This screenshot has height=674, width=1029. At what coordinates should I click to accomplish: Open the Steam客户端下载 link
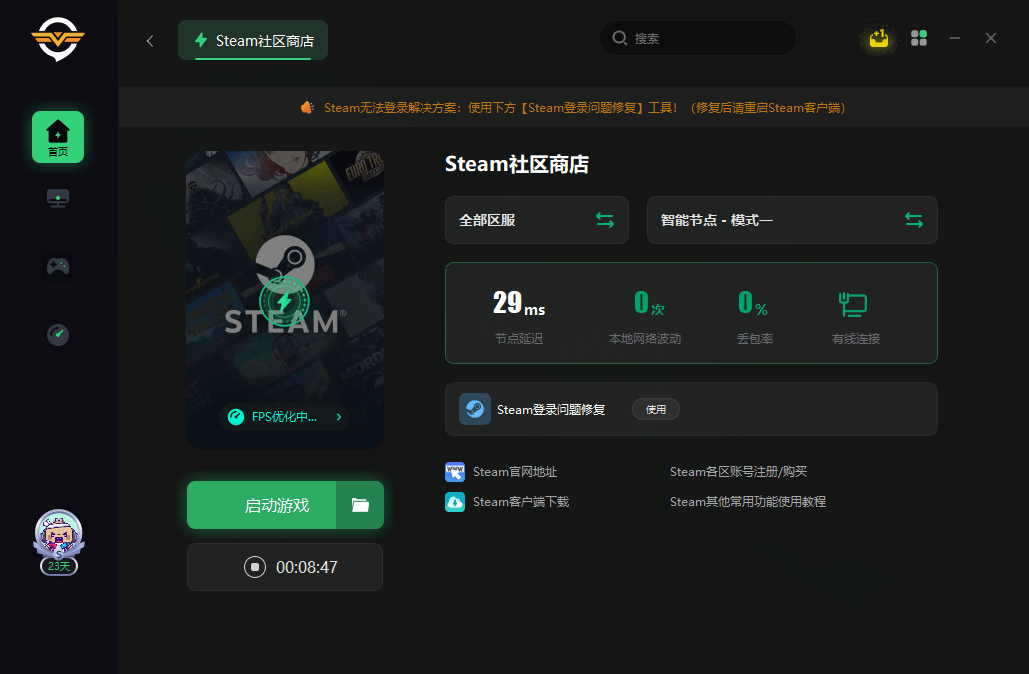pos(520,502)
